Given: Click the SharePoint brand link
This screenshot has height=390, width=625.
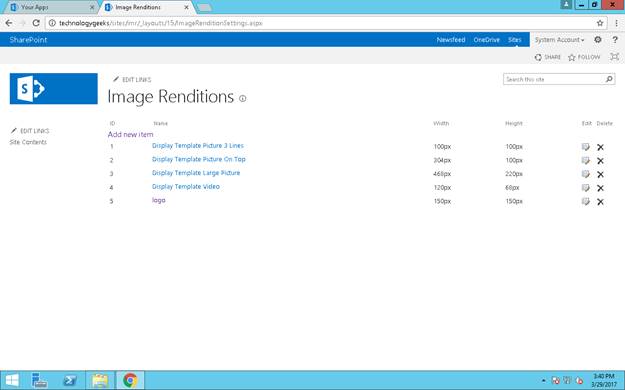Looking at the screenshot, I should coord(28,40).
